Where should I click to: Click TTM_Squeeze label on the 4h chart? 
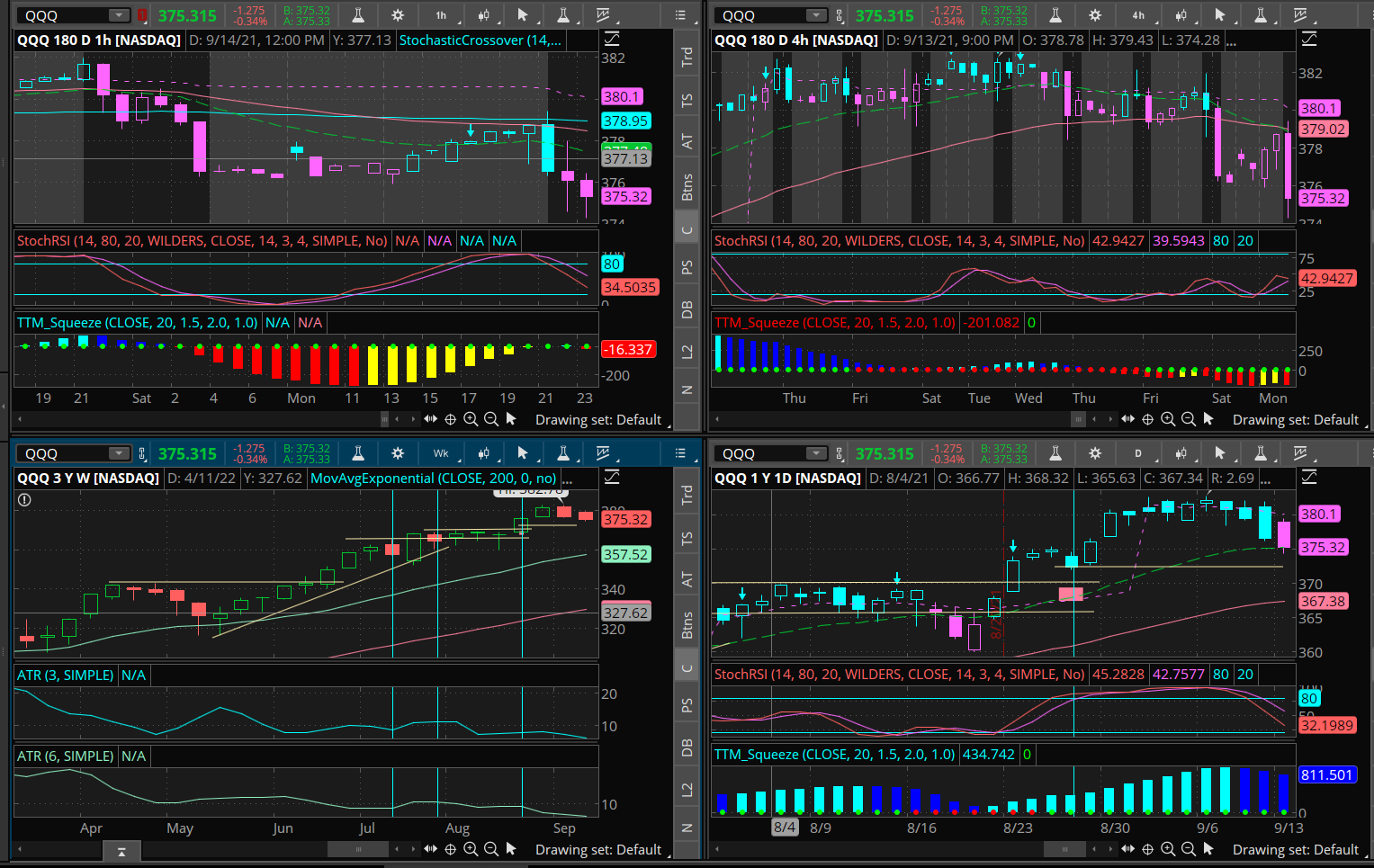[835, 322]
